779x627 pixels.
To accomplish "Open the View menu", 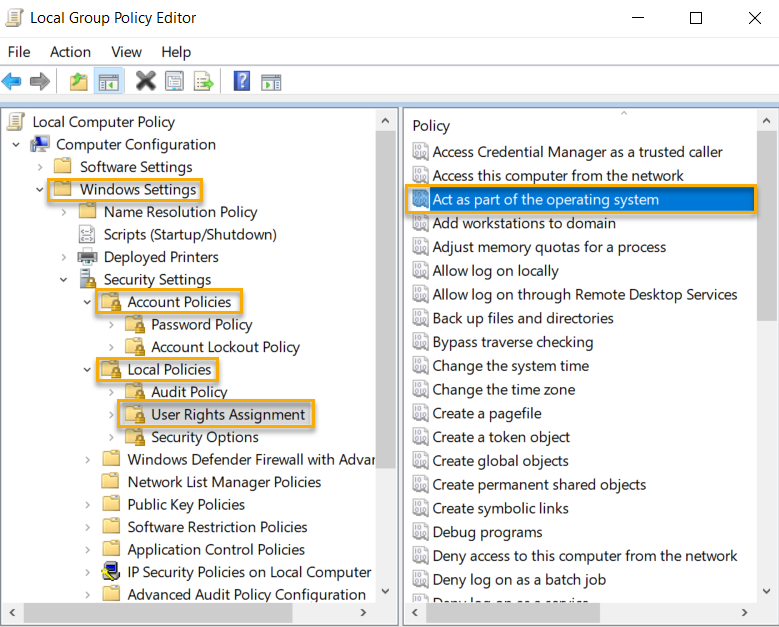I will 126,52.
